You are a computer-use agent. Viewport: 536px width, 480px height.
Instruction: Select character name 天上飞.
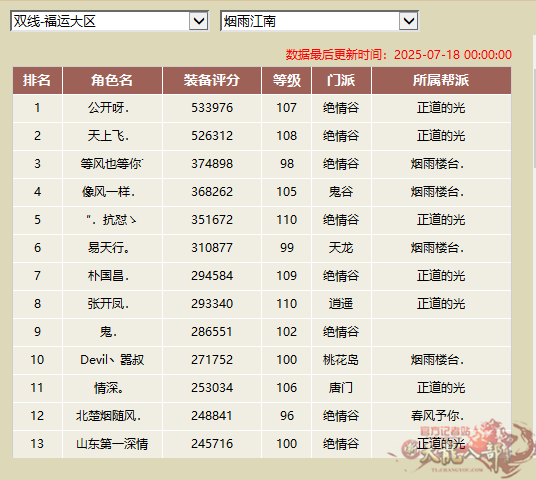[x=108, y=136]
